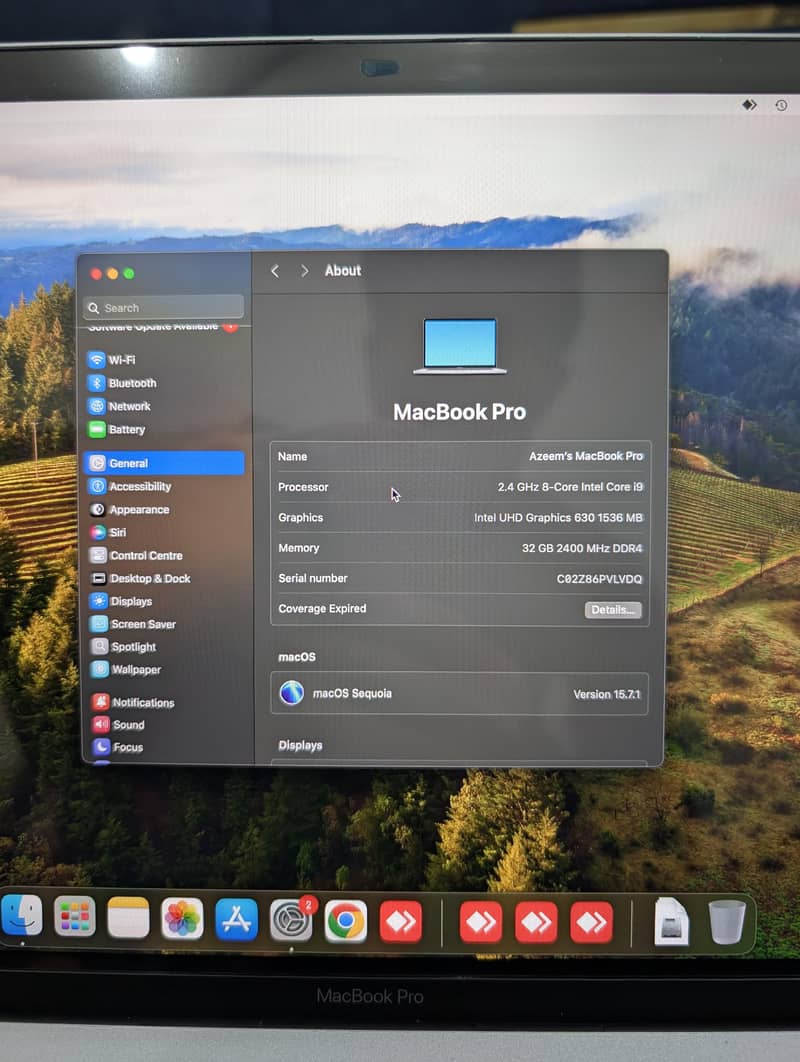This screenshot has height=1062, width=800.
Task: Click the Search field in Settings
Action: click(x=165, y=308)
